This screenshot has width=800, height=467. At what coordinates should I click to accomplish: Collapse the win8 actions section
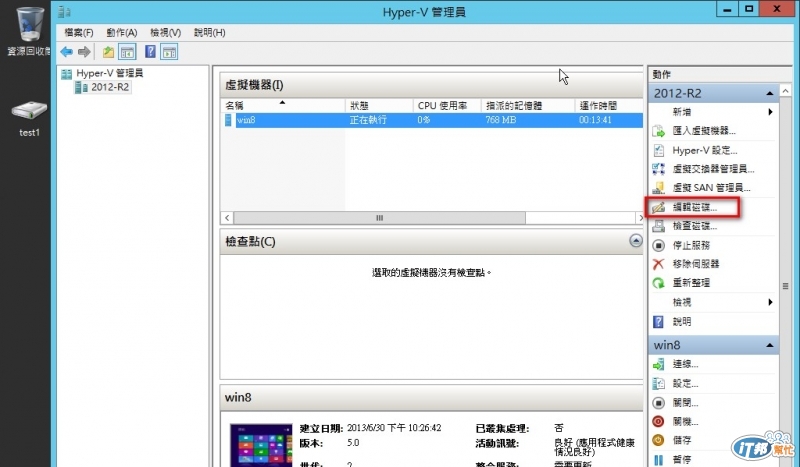coord(769,346)
